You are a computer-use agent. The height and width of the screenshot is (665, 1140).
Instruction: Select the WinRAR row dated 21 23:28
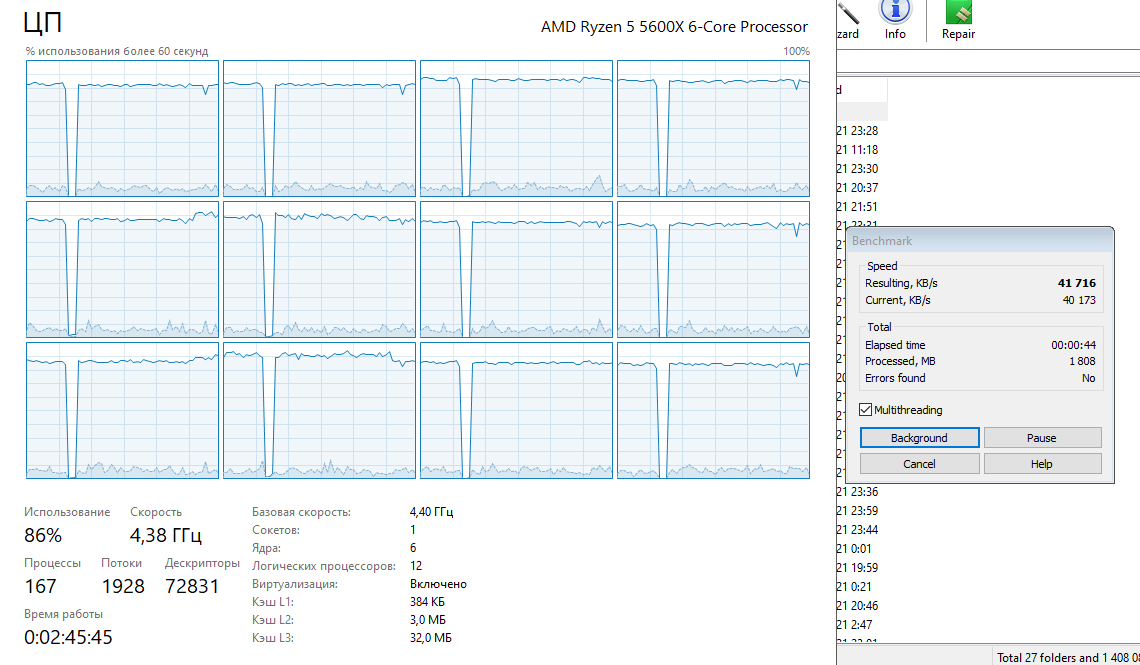click(857, 131)
